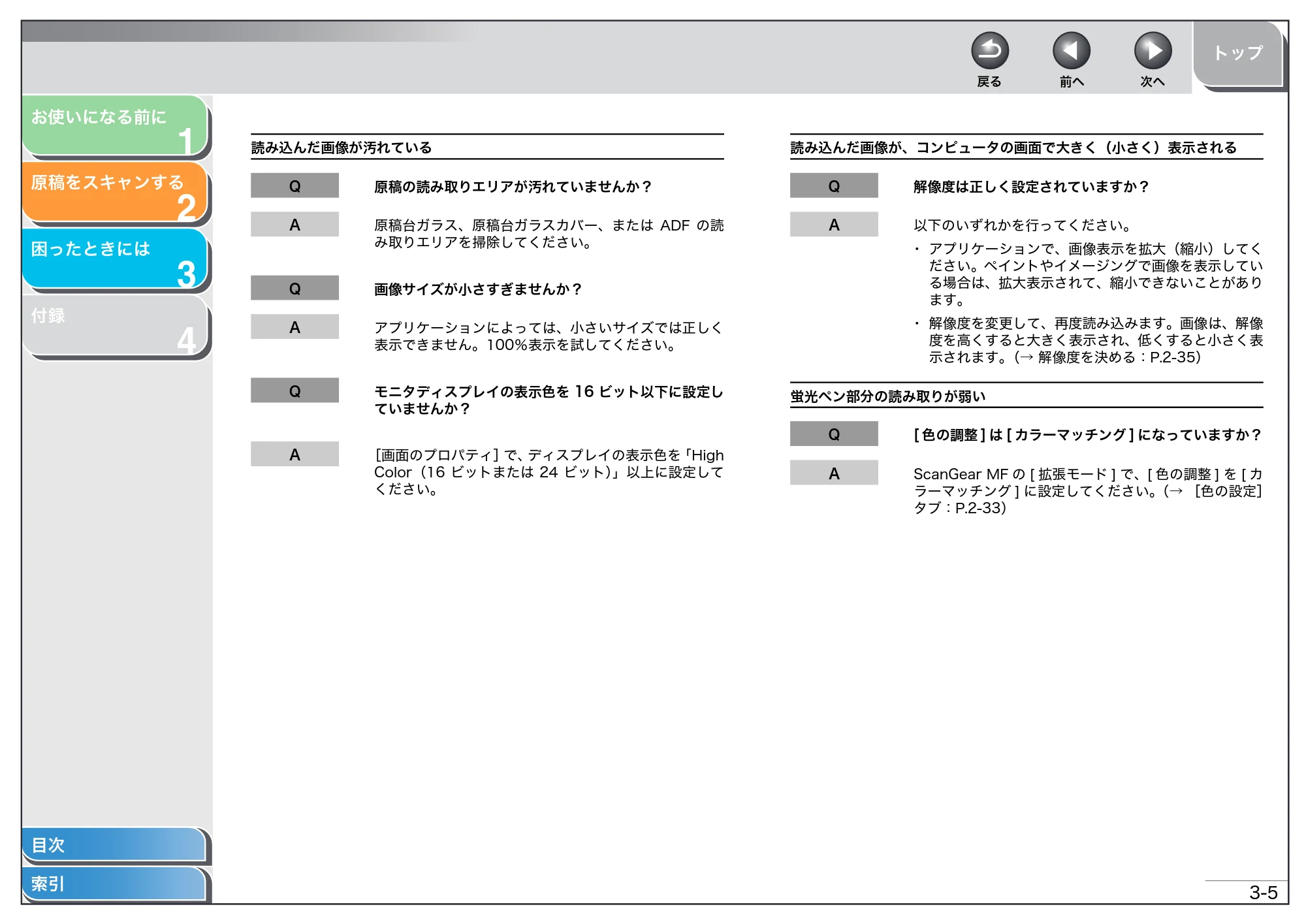Click question 画像サイズが小さすぎませんか？
This screenshot has width=1306, height=924.
pyautogui.click(x=478, y=289)
